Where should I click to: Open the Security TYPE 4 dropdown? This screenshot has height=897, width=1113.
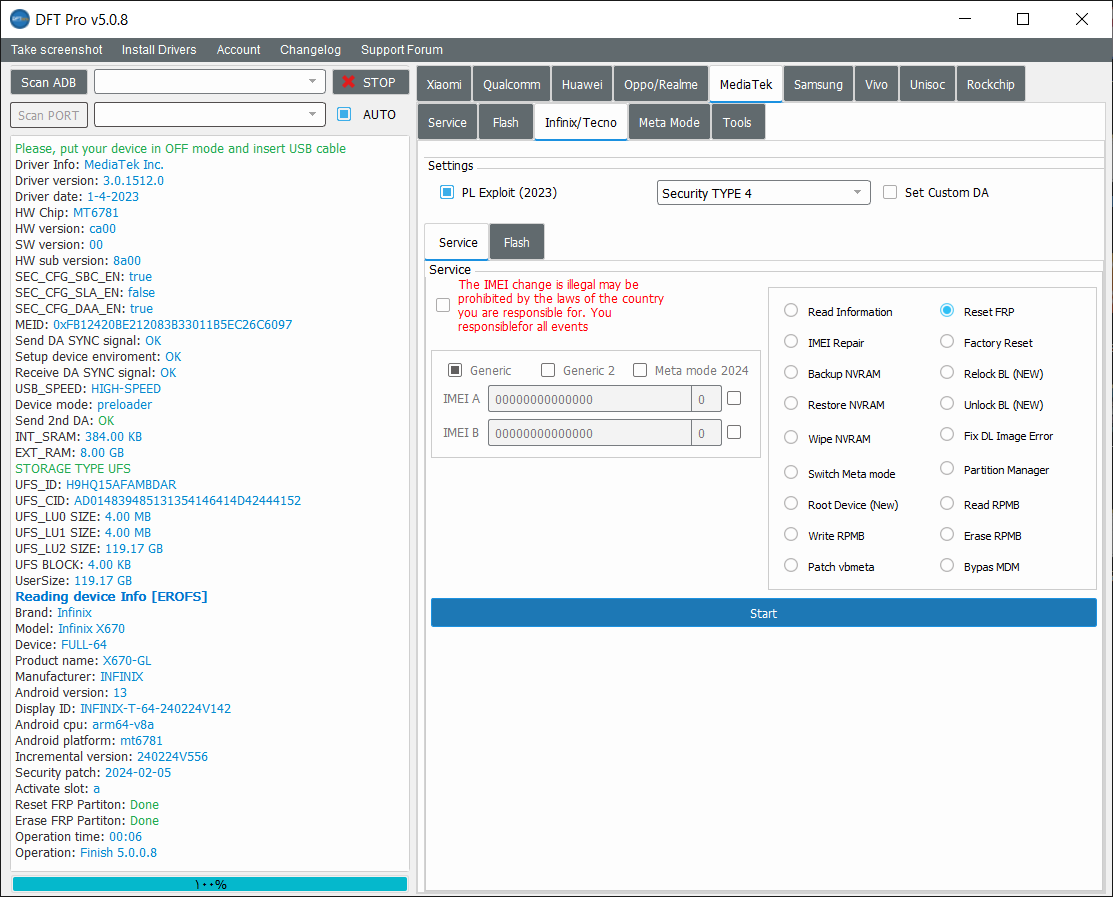[764, 193]
